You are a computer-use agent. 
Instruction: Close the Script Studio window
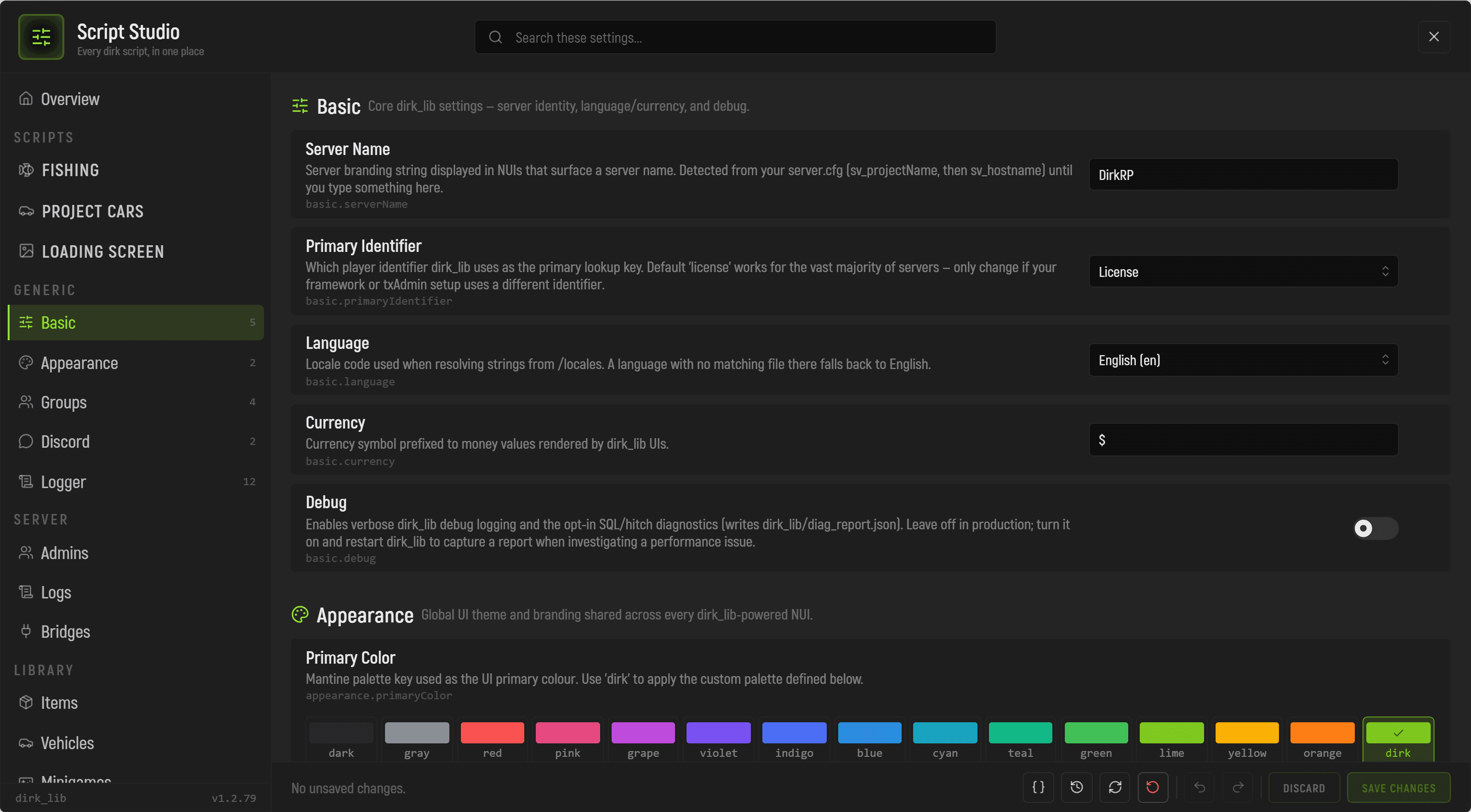[1434, 37]
